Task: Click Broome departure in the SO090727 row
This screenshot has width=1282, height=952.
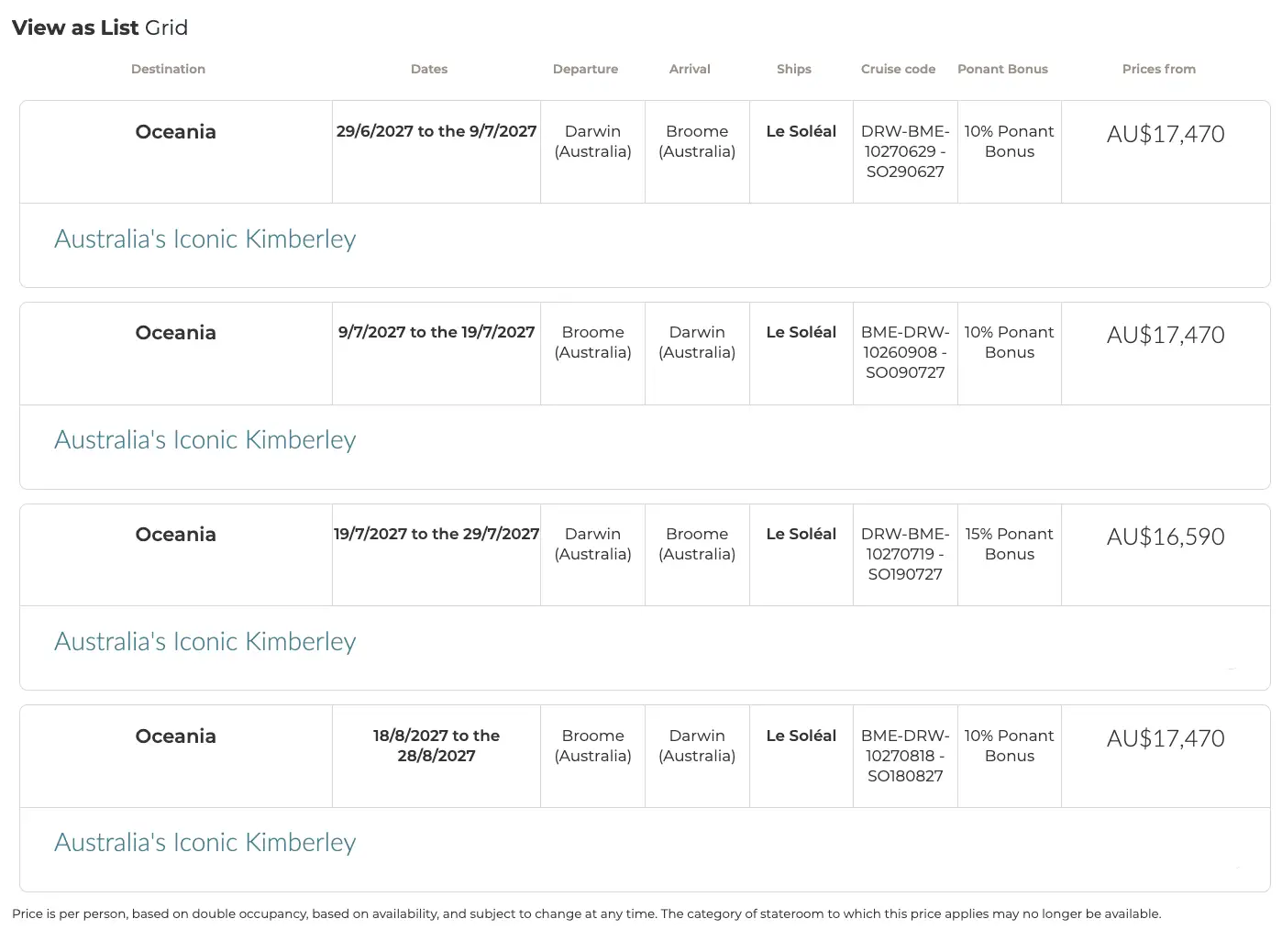Action: tap(593, 342)
